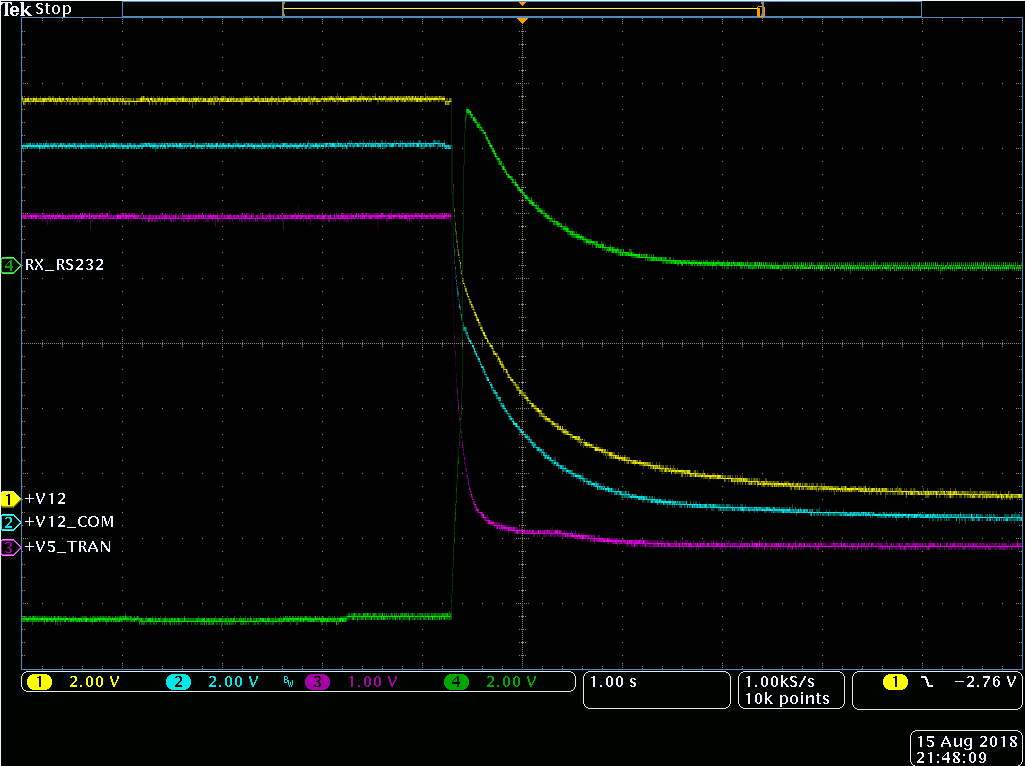Select the yellow channel 1 badge in readout
Screen dimensions: 1025x766
(40, 683)
